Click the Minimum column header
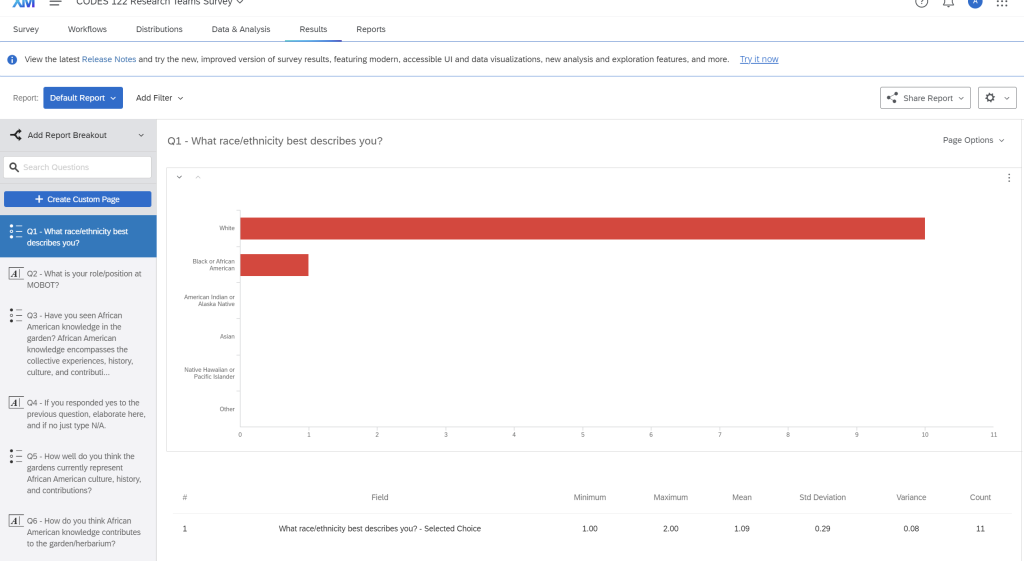 [590, 497]
